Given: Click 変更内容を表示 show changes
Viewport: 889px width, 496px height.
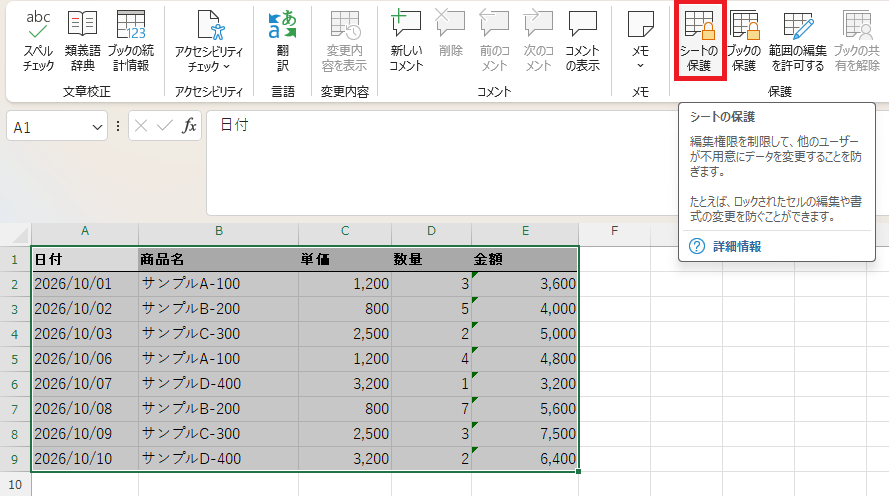Looking at the screenshot, I should (344, 41).
